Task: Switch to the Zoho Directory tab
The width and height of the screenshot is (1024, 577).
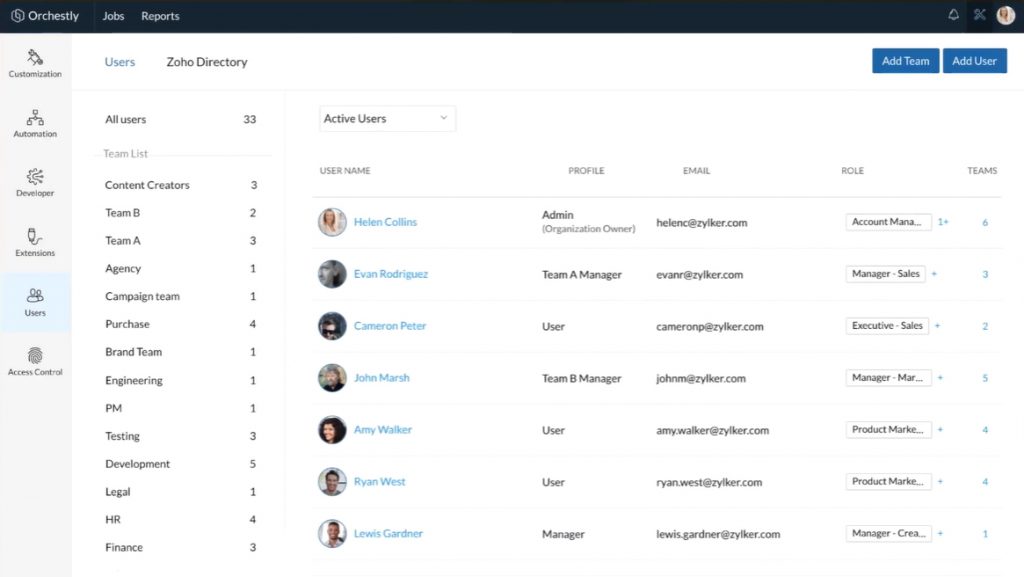Action: (x=206, y=62)
